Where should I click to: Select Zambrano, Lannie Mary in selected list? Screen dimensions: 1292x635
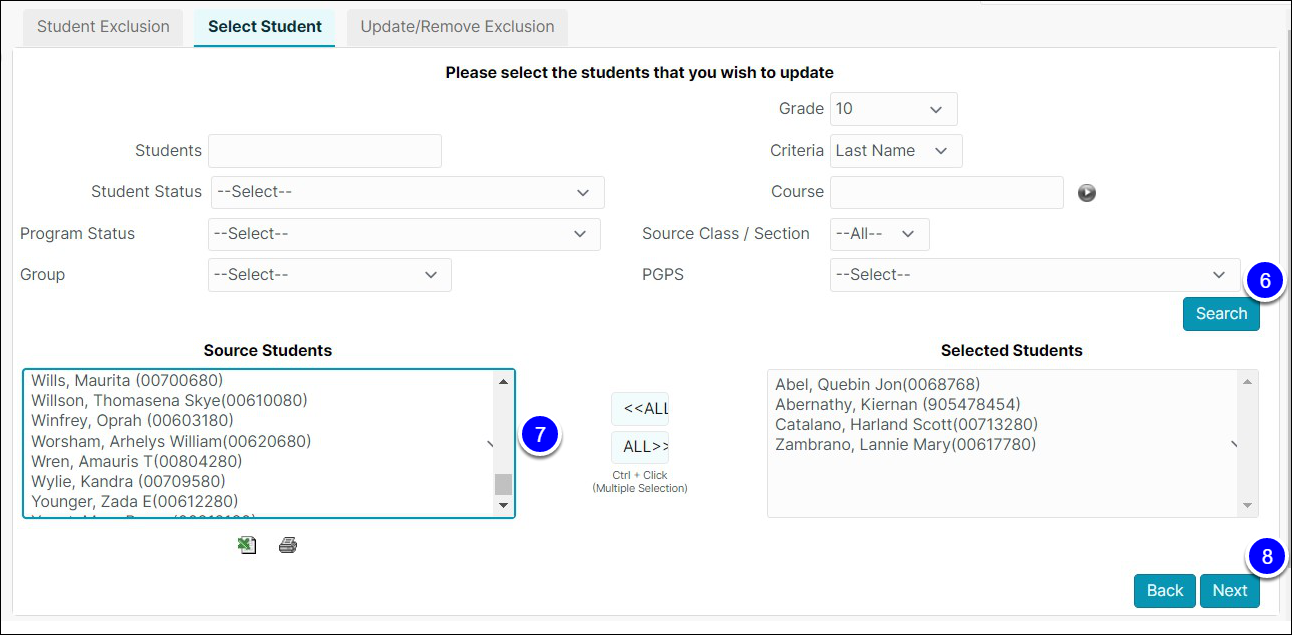905,444
